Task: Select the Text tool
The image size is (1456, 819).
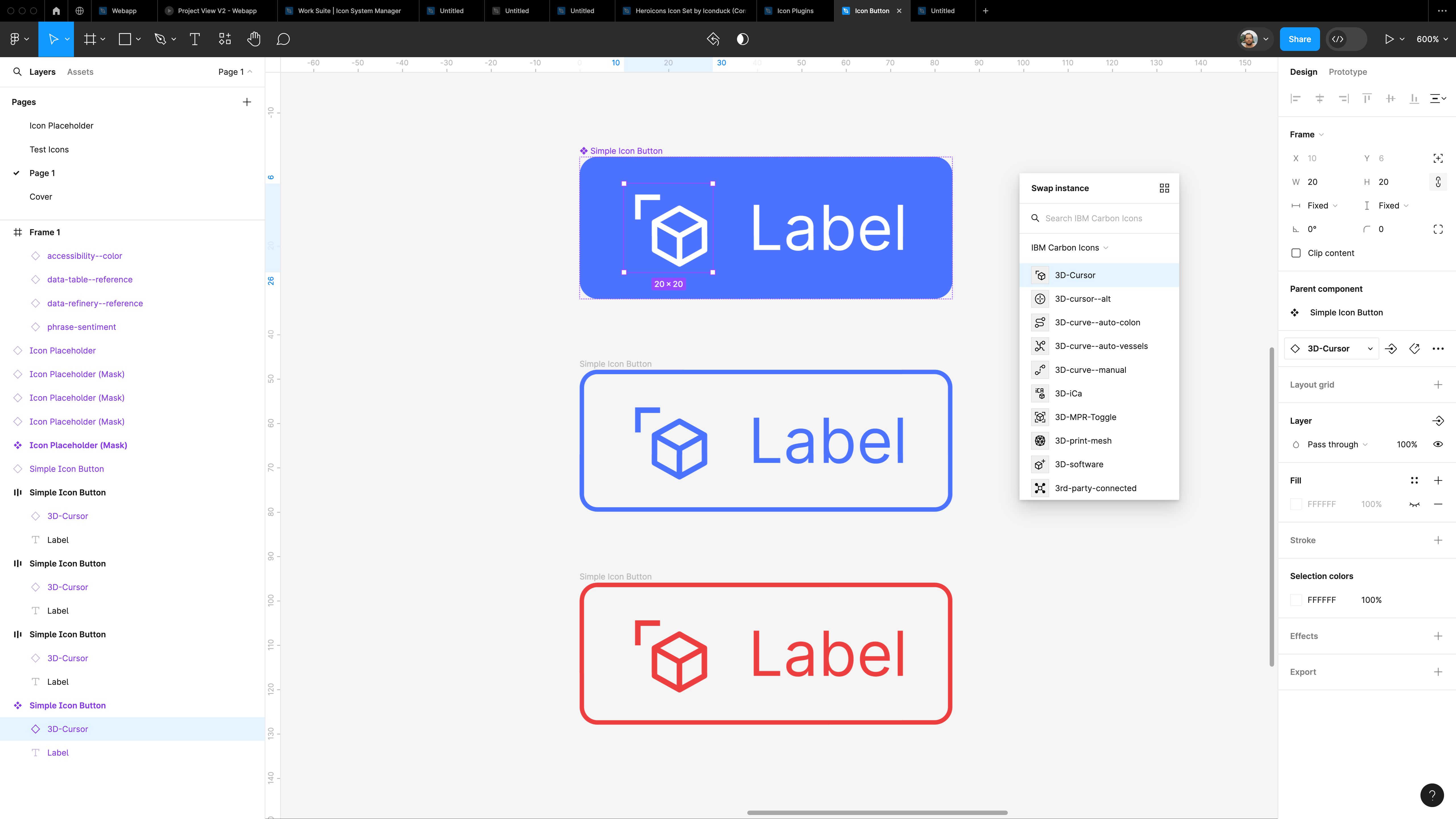Action: [195, 39]
